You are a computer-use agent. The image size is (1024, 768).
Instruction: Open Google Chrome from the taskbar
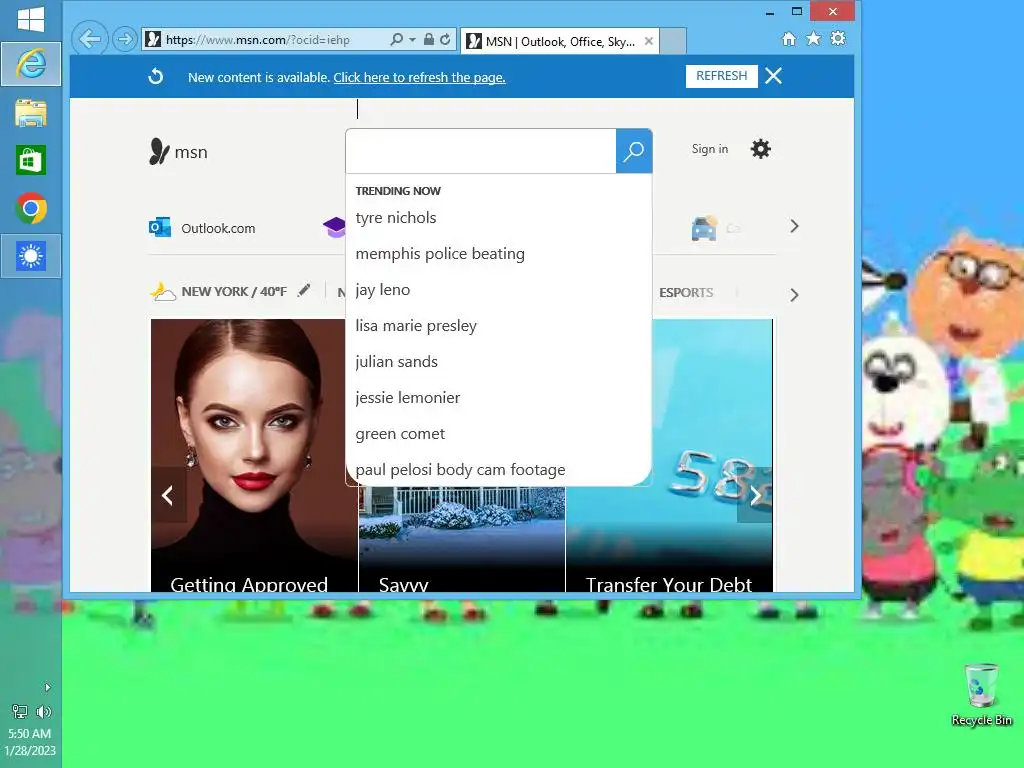click(x=31, y=208)
